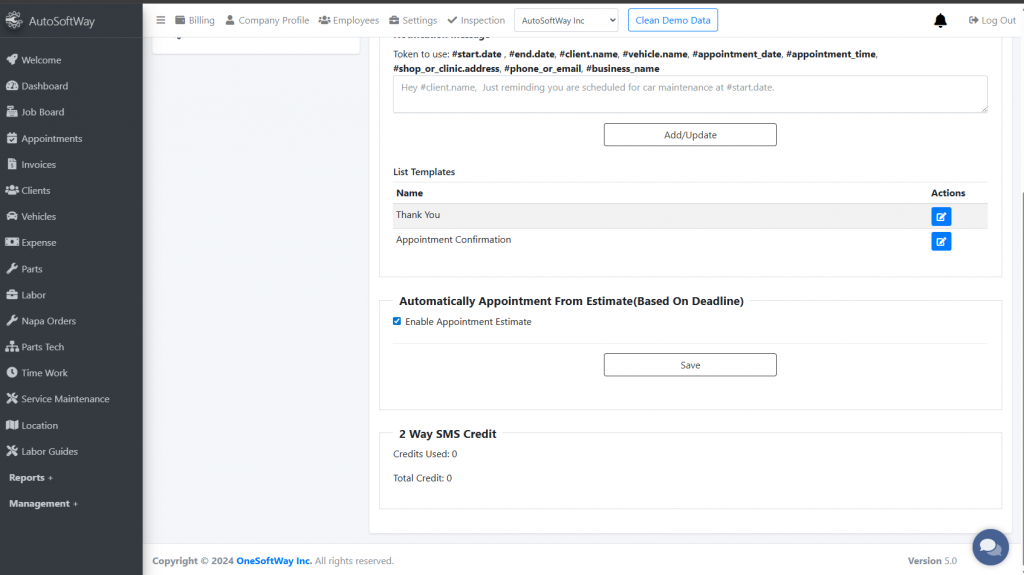Click the notification bell icon
The image size is (1024, 575).
tap(940, 20)
